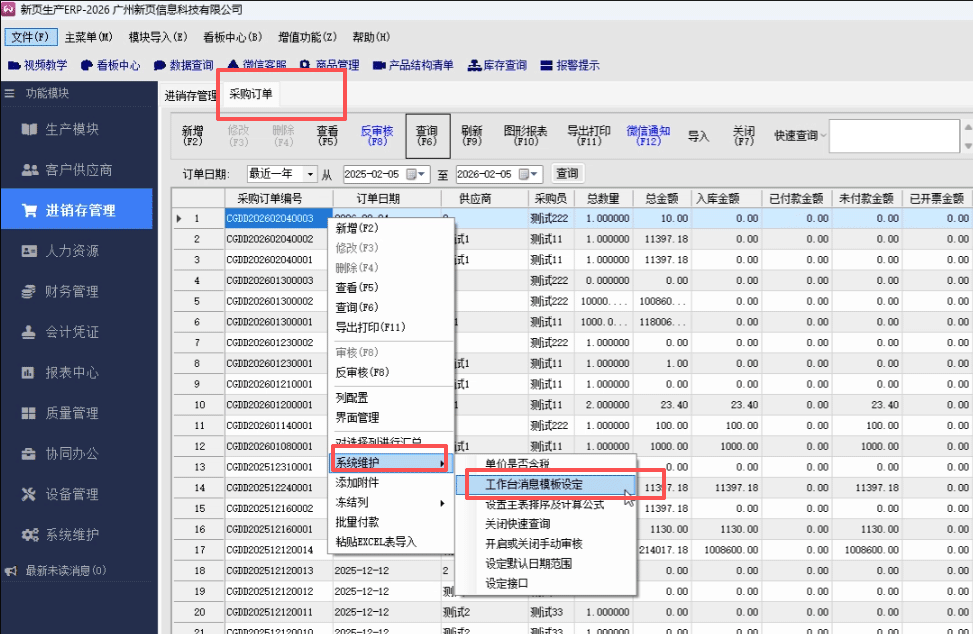
Task: Click the 查询 button beside date range
Action: tap(567, 173)
